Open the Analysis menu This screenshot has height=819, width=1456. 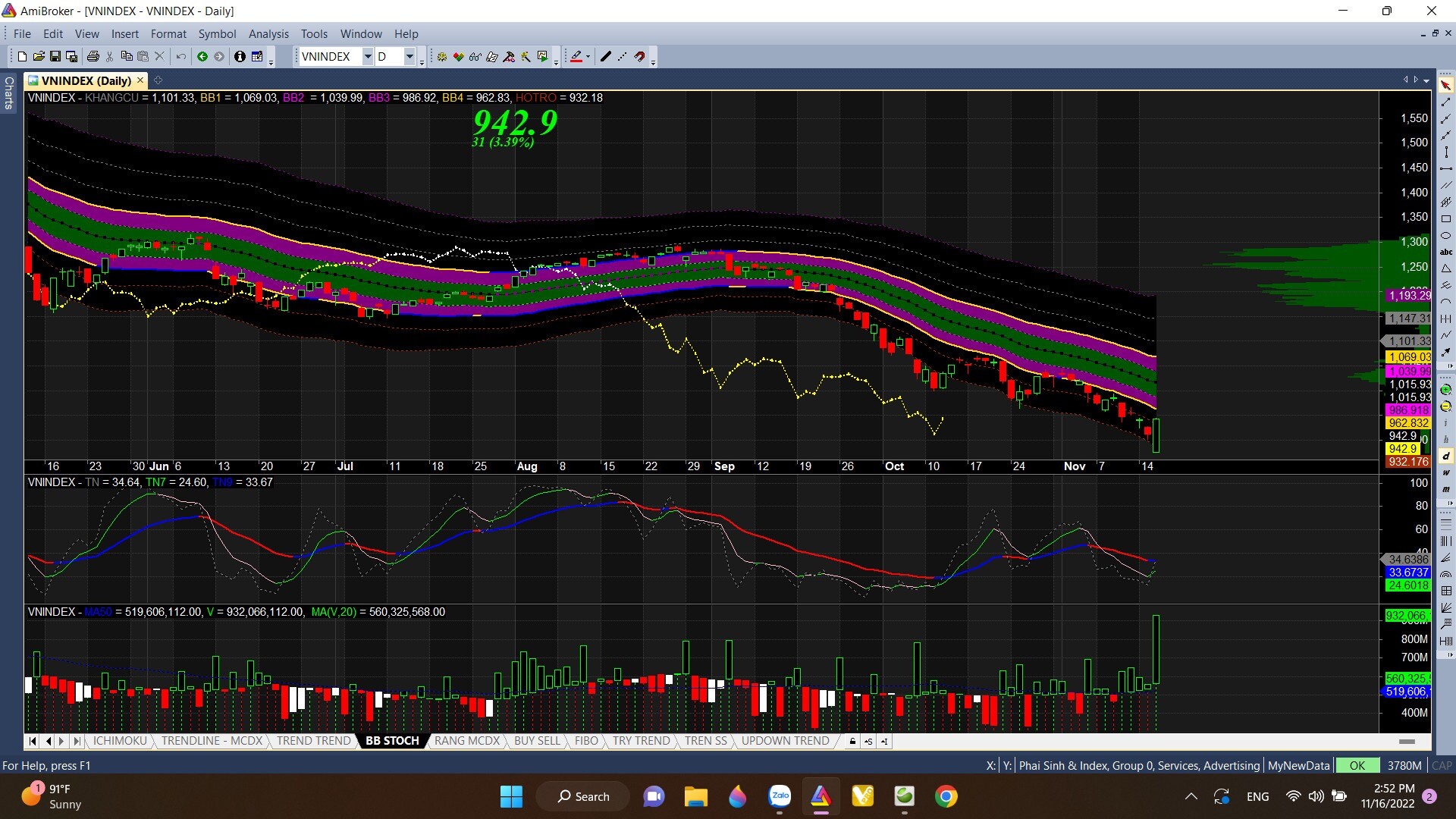click(x=268, y=33)
